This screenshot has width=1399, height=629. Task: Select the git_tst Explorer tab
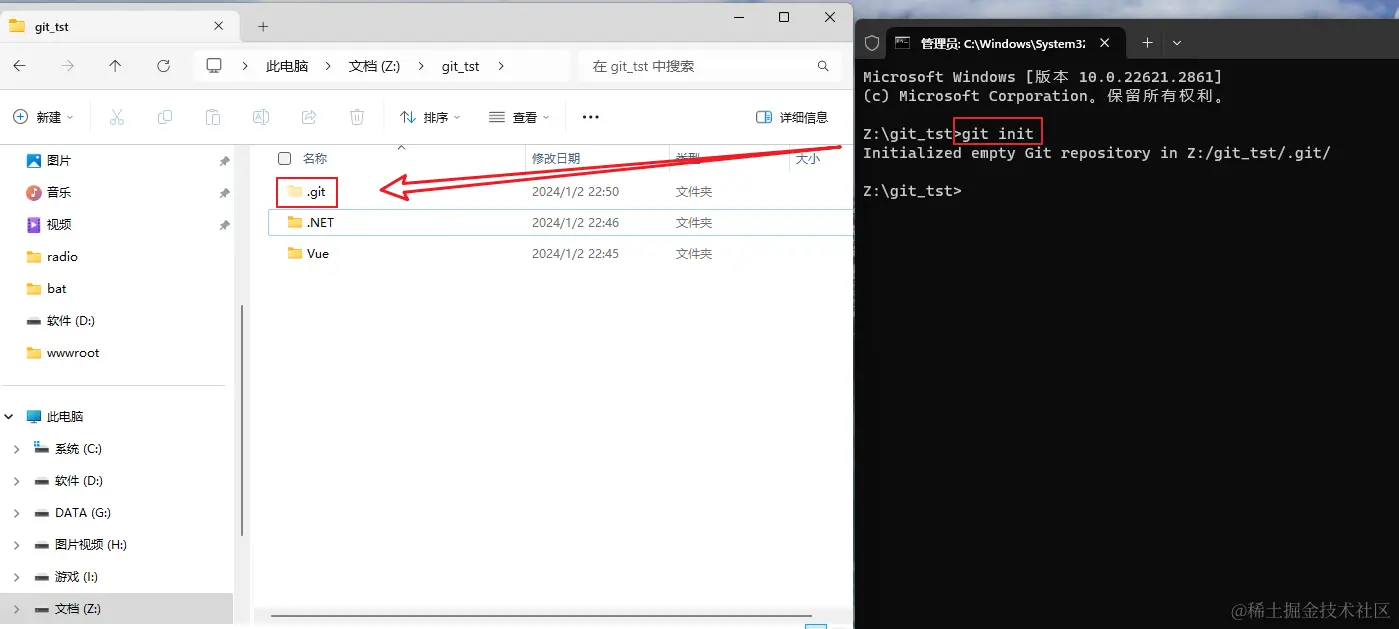[118, 26]
